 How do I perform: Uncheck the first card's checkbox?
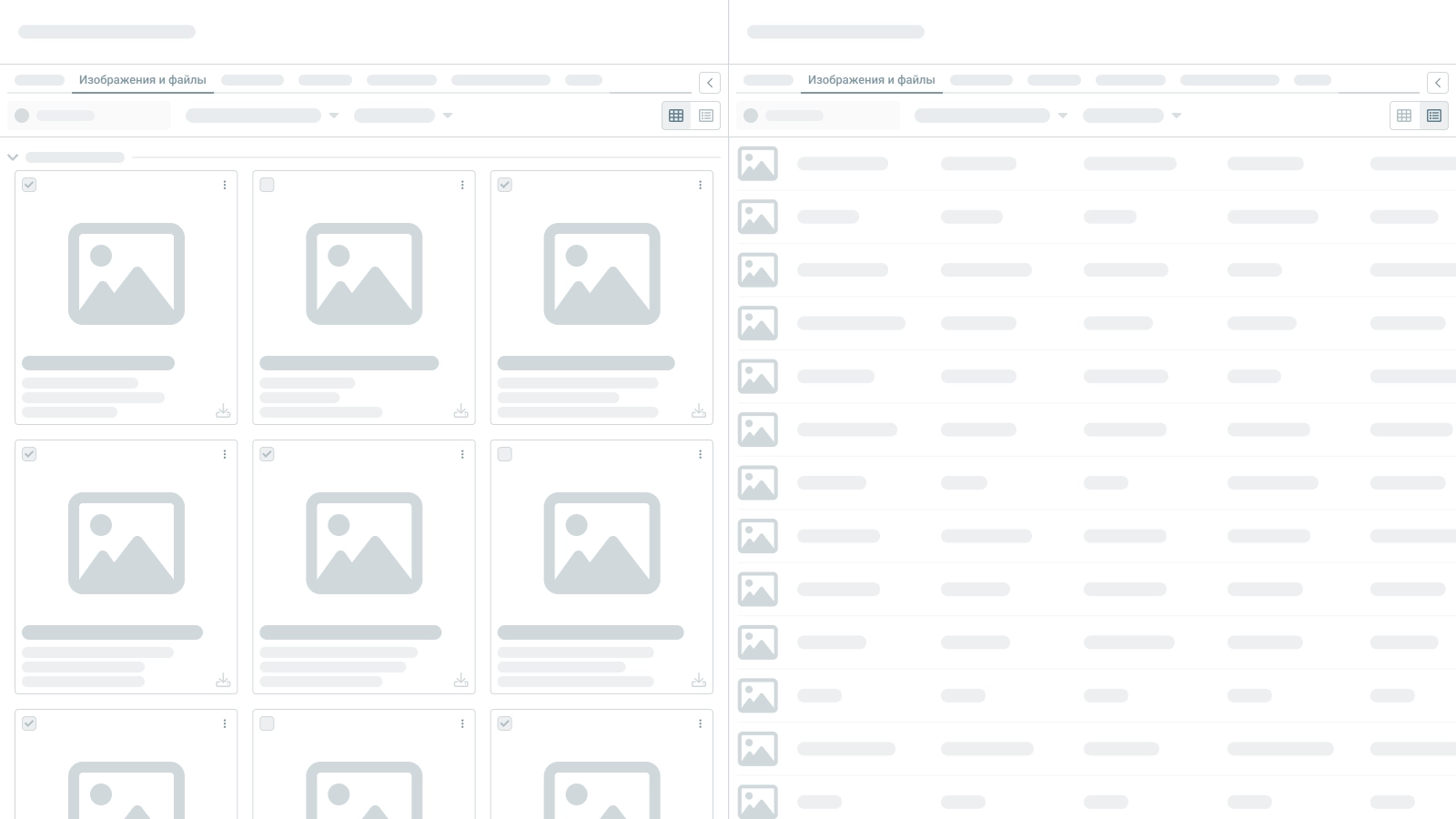coord(29,185)
